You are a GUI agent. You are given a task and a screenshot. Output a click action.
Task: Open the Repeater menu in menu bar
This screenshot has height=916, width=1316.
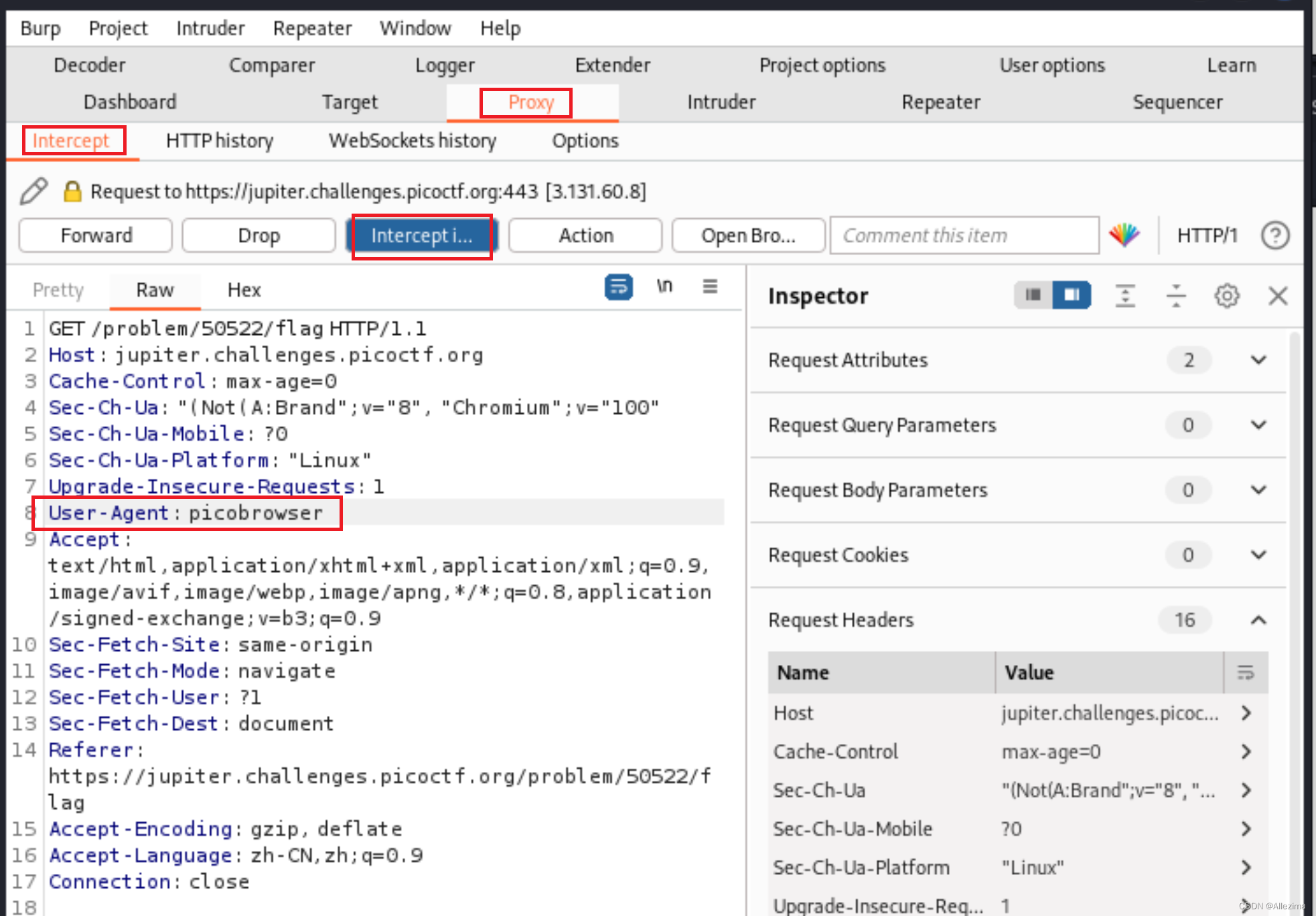tap(312, 28)
